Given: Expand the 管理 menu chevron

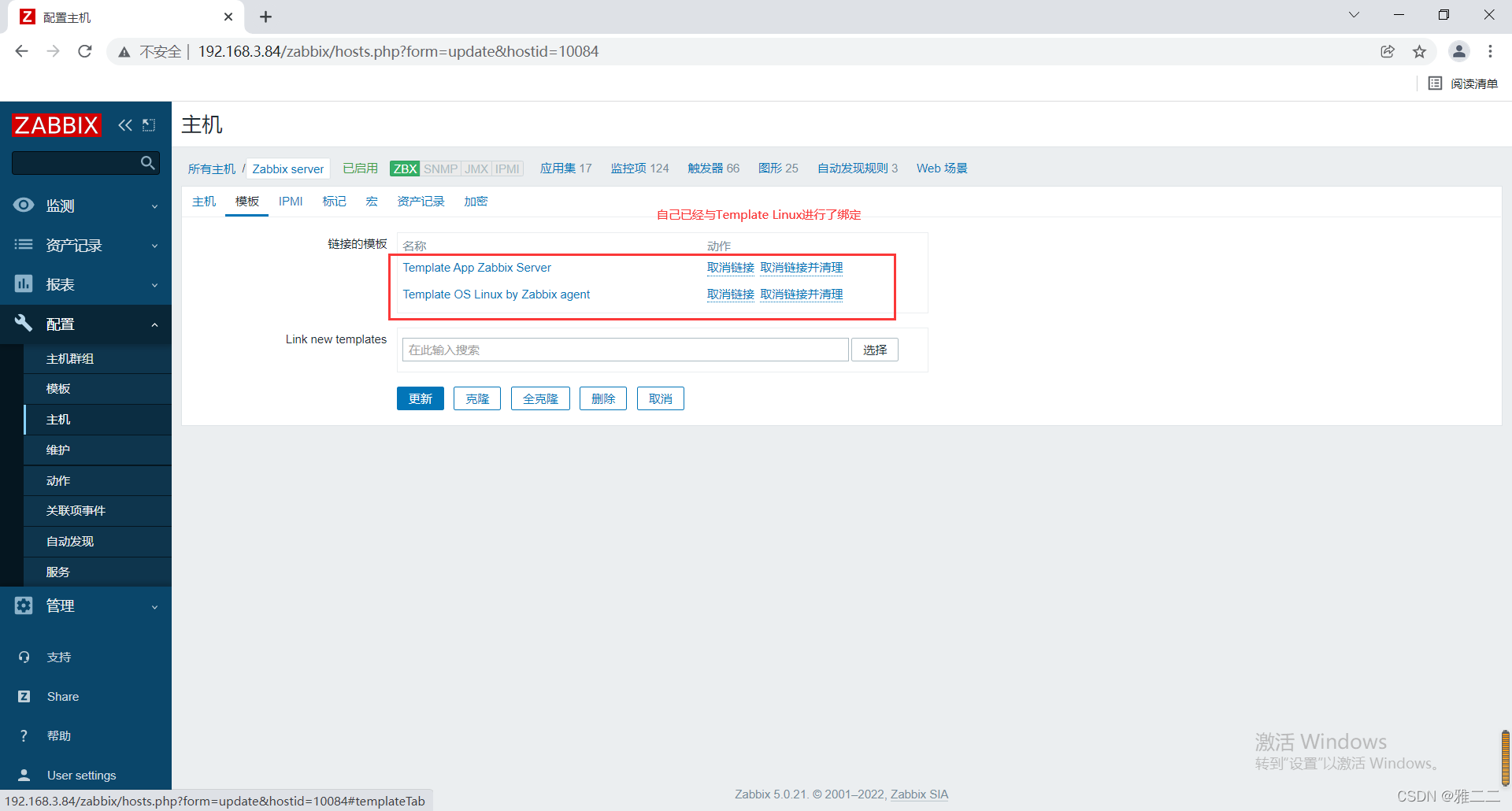Looking at the screenshot, I should click(154, 606).
